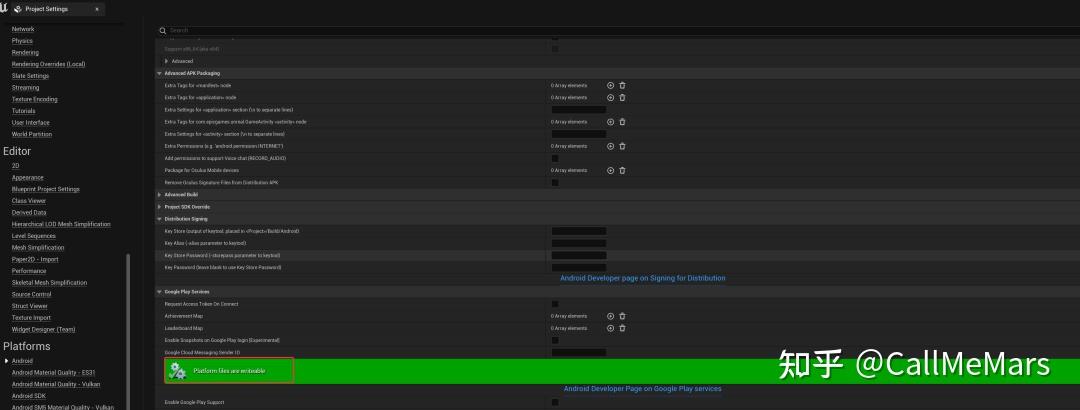Viewport: 1080px width, 410px height.
Task: Click the sidebar vertical scrollbar
Action: click(127, 332)
